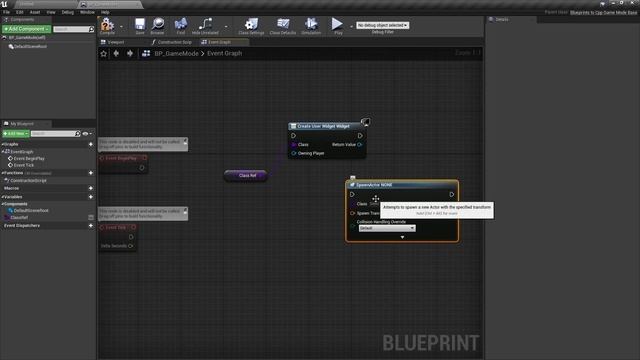This screenshot has height=360, width=640.
Task: Click the exec output pin on Event BeginPlay node
Action: pos(142,168)
